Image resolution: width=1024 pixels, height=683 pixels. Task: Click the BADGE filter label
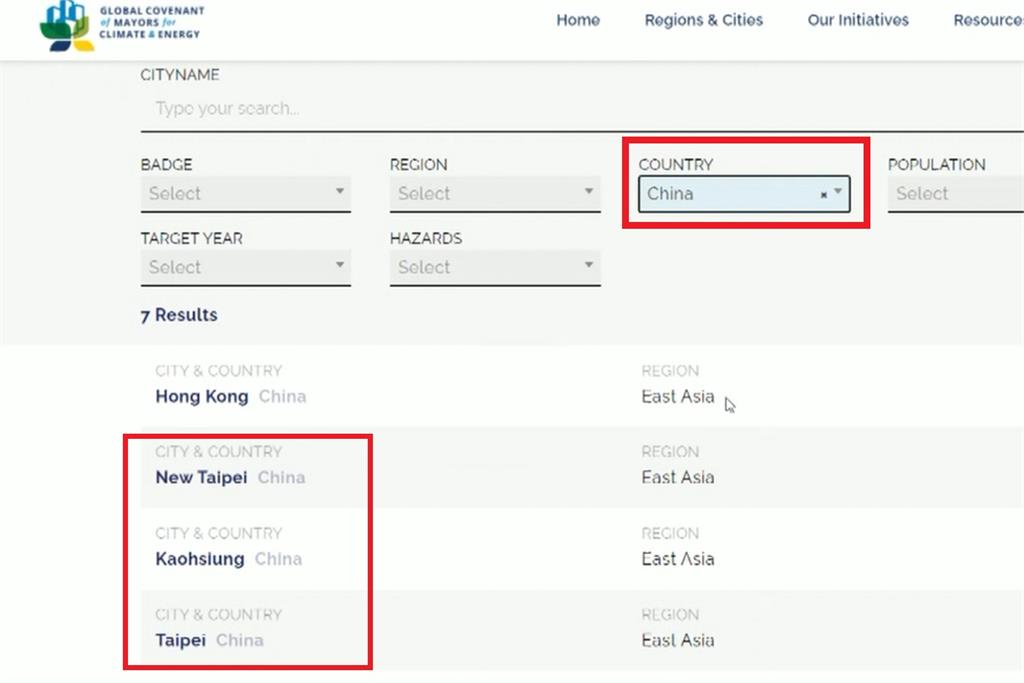point(166,165)
